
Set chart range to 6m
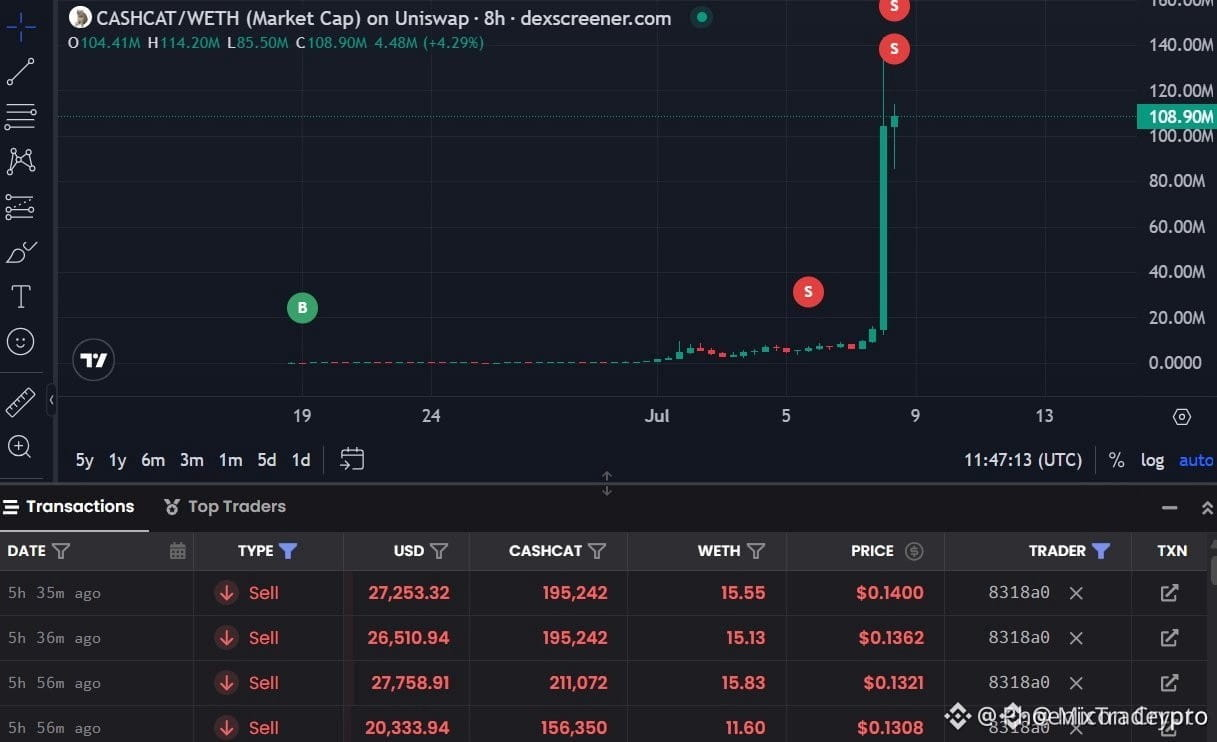(x=153, y=460)
